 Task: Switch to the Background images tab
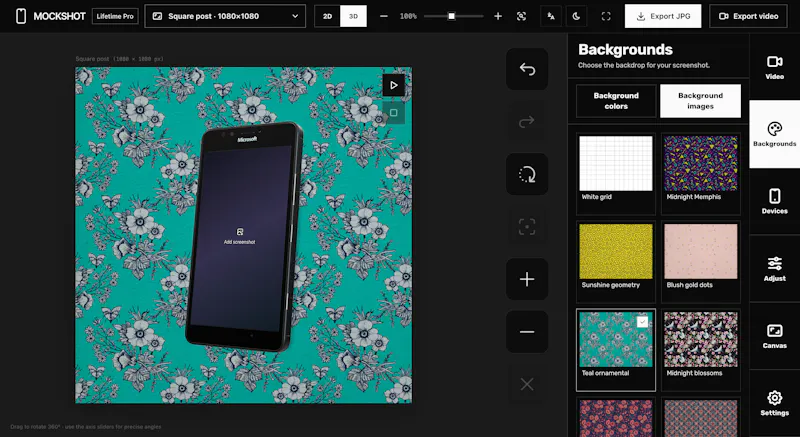click(x=700, y=101)
